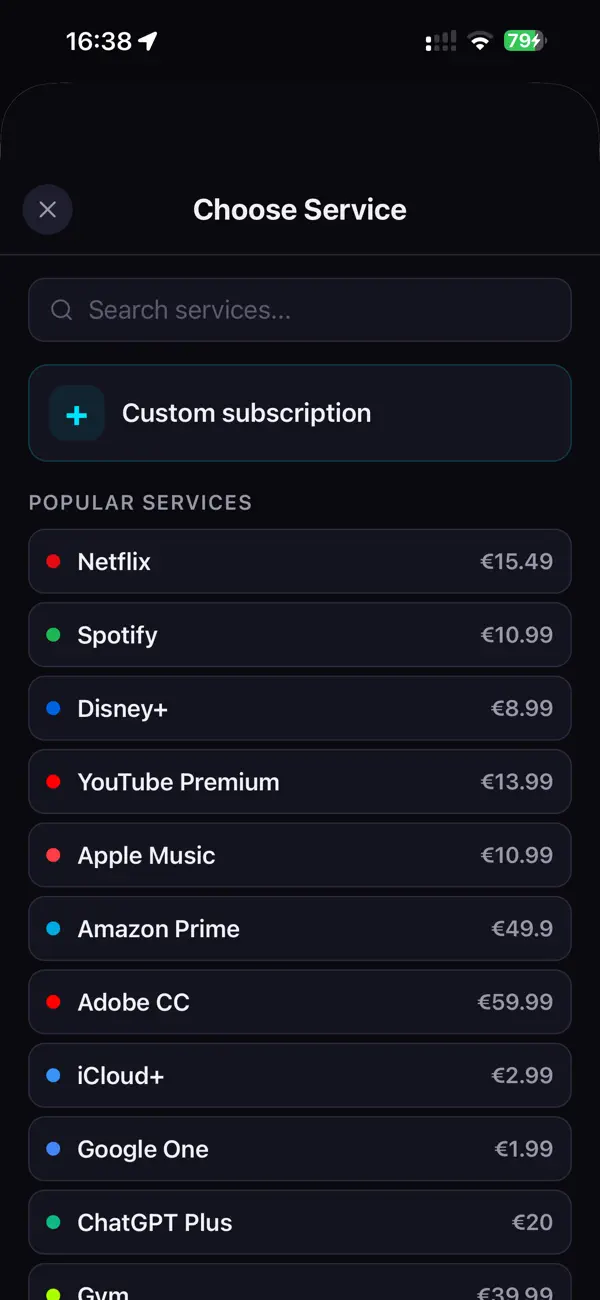Choose Google One for €1.99

click(x=300, y=1149)
